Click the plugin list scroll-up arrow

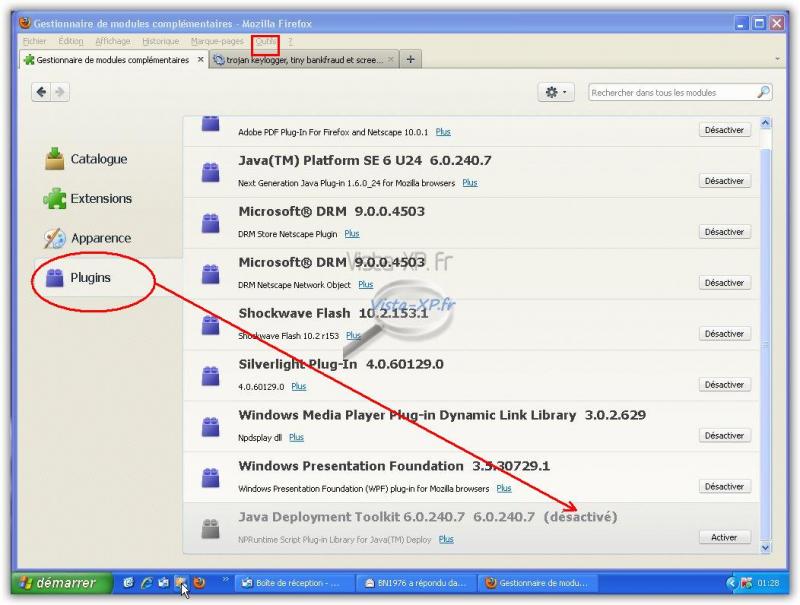coord(765,123)
